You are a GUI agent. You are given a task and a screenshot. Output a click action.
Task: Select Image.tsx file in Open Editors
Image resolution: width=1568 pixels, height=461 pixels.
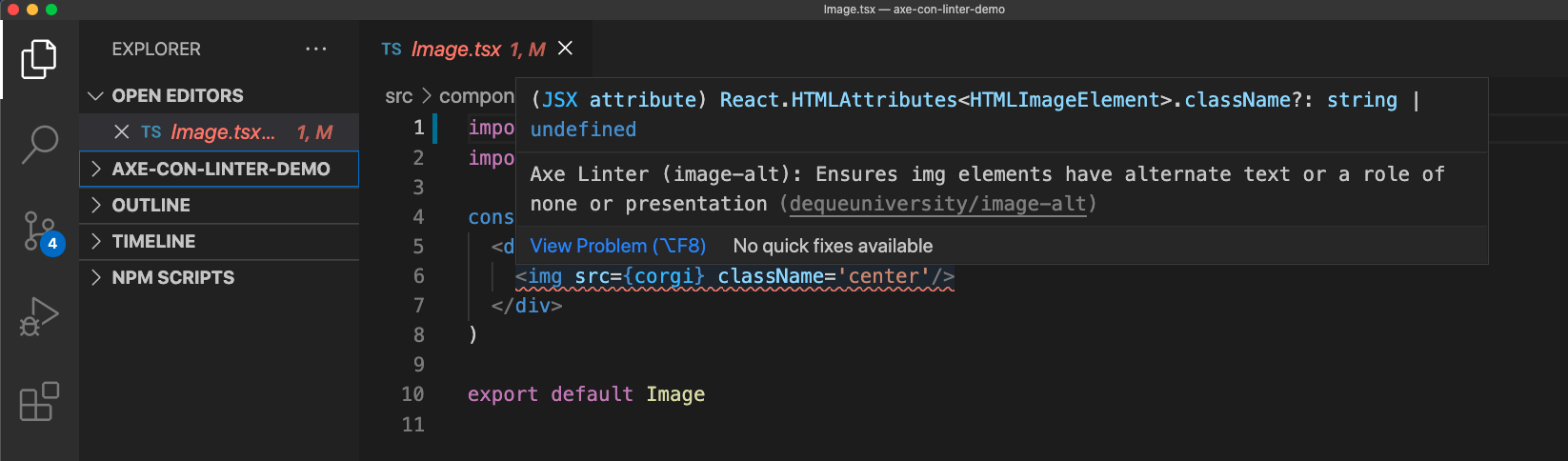click(x=222, y=132)
